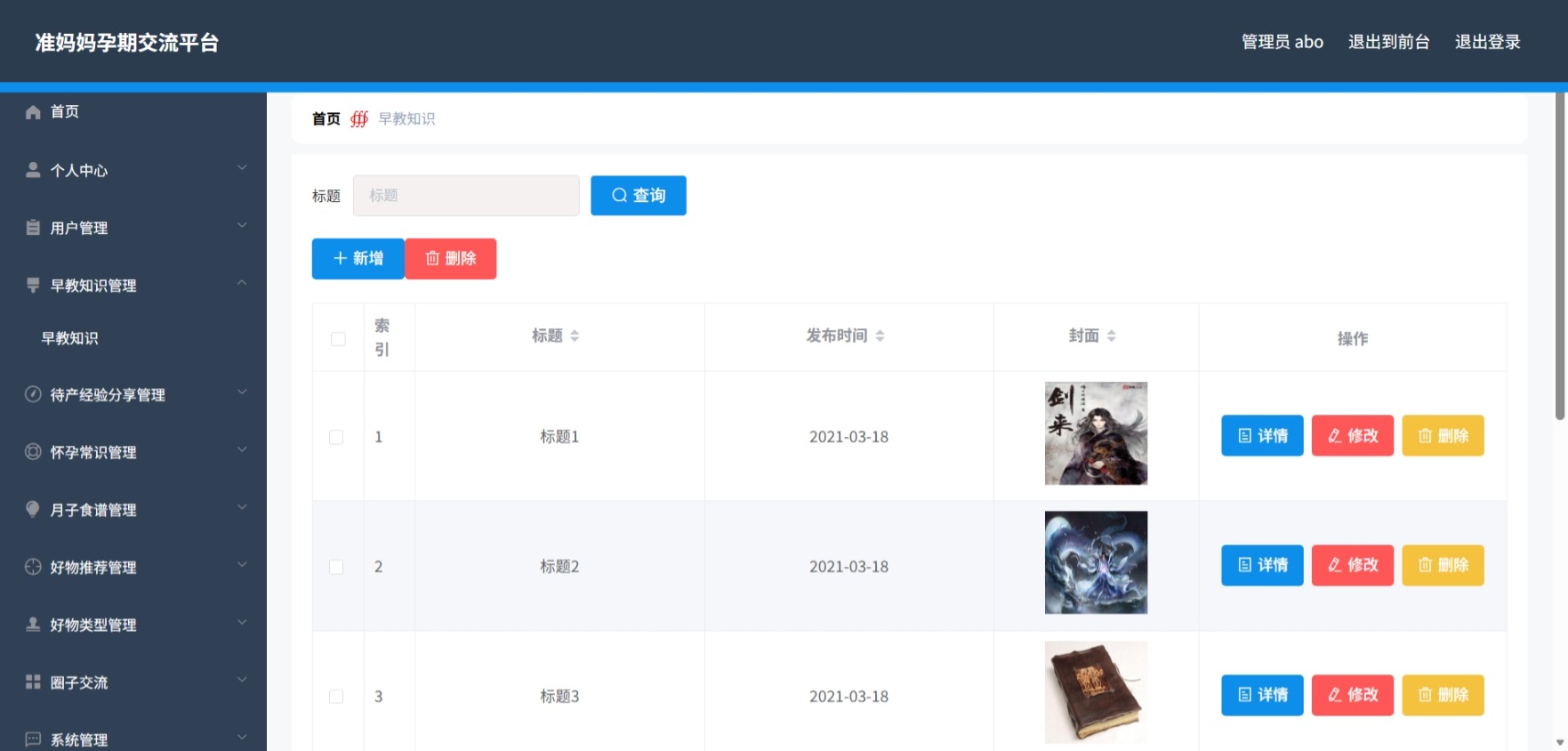This screenshot has width=1568, height=751.
Task: Expand 待产经验分享管理 chevron
Action: pyautogui.click(x=242, y=392)
